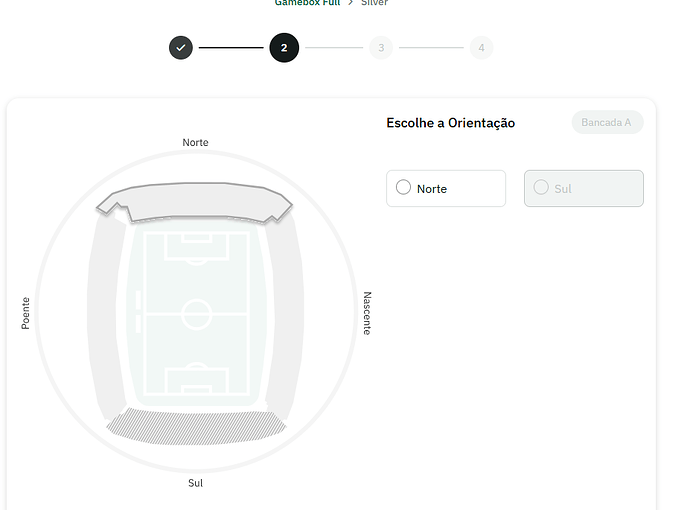690x510 pixels.
Task: Click the Norte orientation option card
Action: [446, 188]
